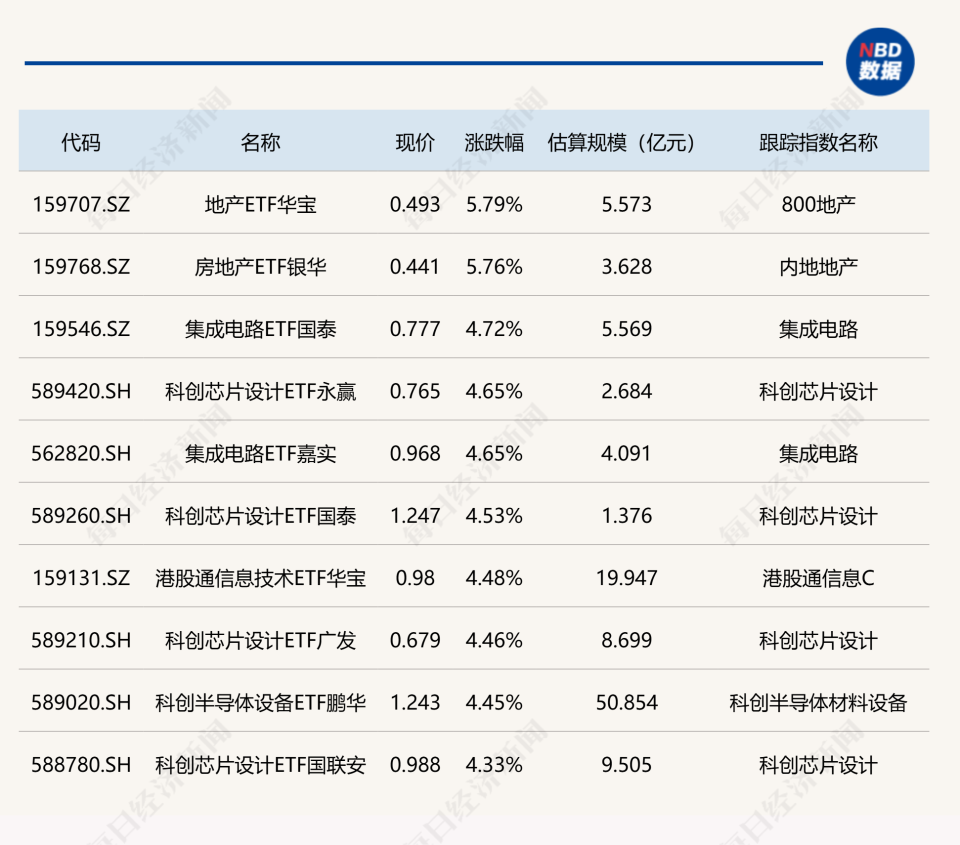The image size is (960, 845).
Task: Click the scale value 5.573
Action: click(x=626, y=205)
